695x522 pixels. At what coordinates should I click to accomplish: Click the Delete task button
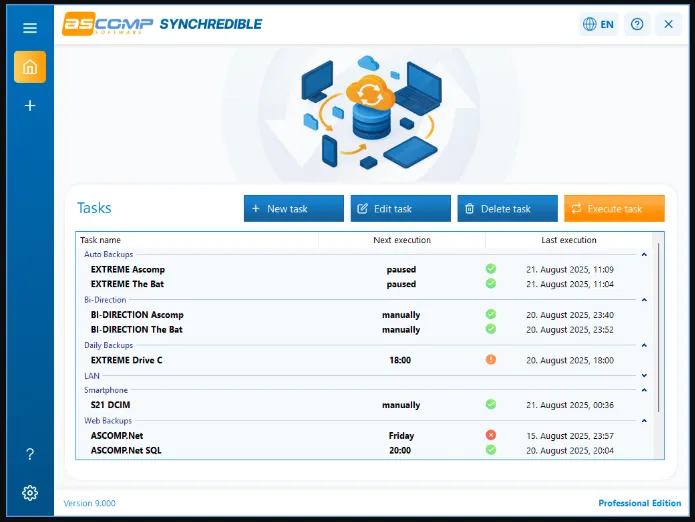click(x=508, y=208)
